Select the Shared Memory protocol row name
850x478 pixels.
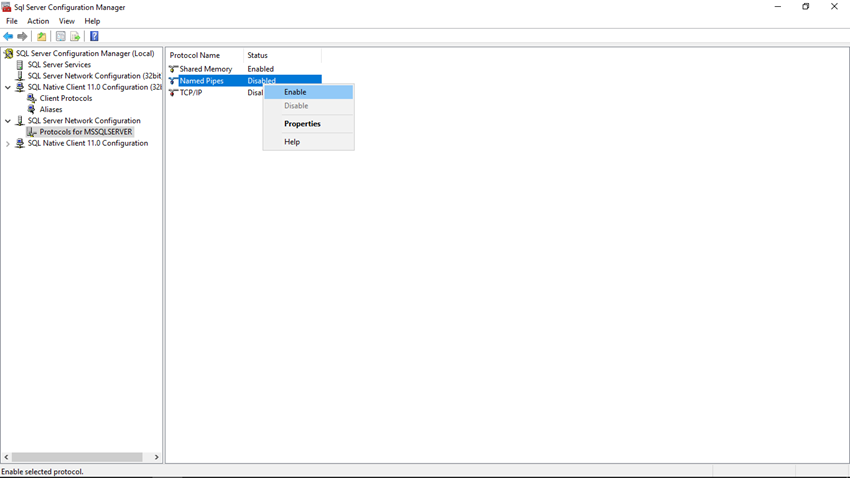point(205,69)
